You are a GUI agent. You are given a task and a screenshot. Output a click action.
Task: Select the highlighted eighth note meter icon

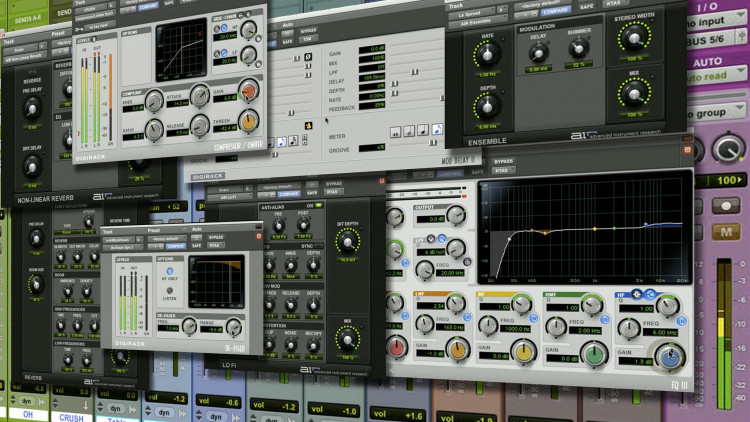pyautogui.click(x=437, y=129)
